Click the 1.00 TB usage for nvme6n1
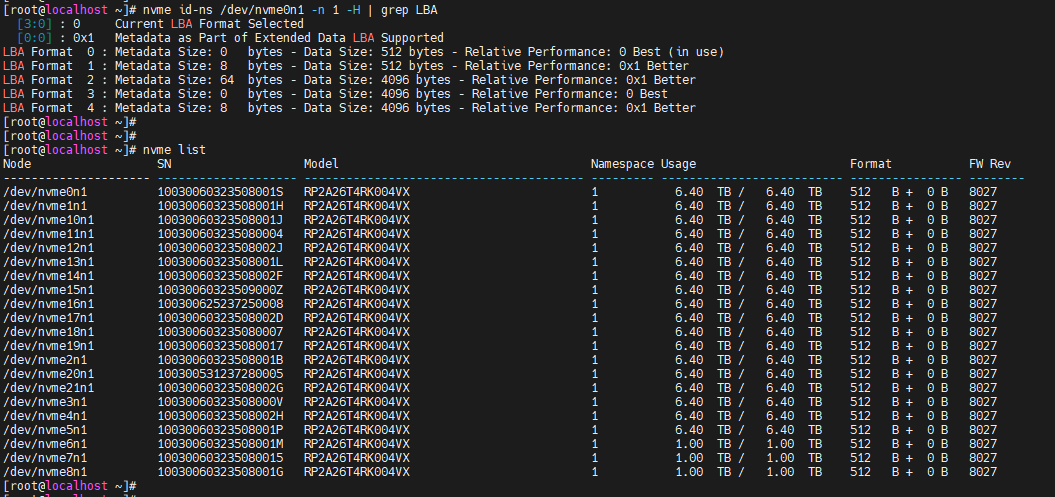Viewport: 1055px width, 497px height. pos(748,444)
